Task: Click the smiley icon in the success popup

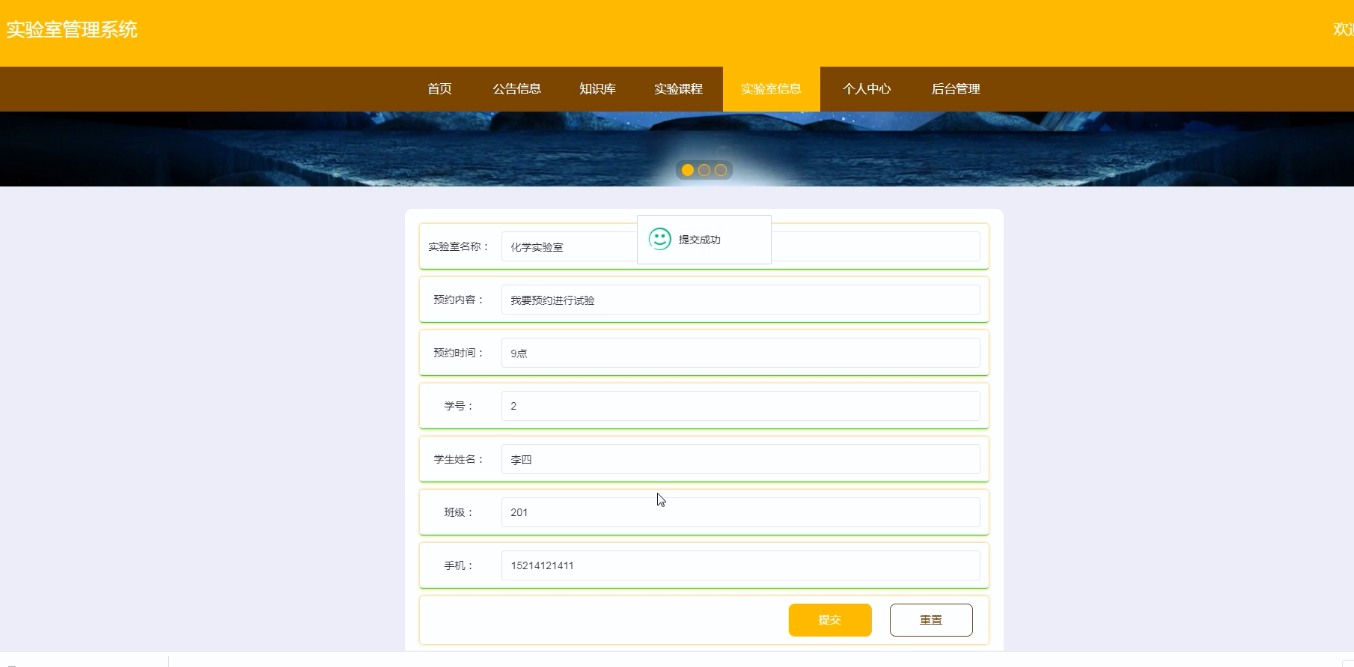Action: (660, 239)
